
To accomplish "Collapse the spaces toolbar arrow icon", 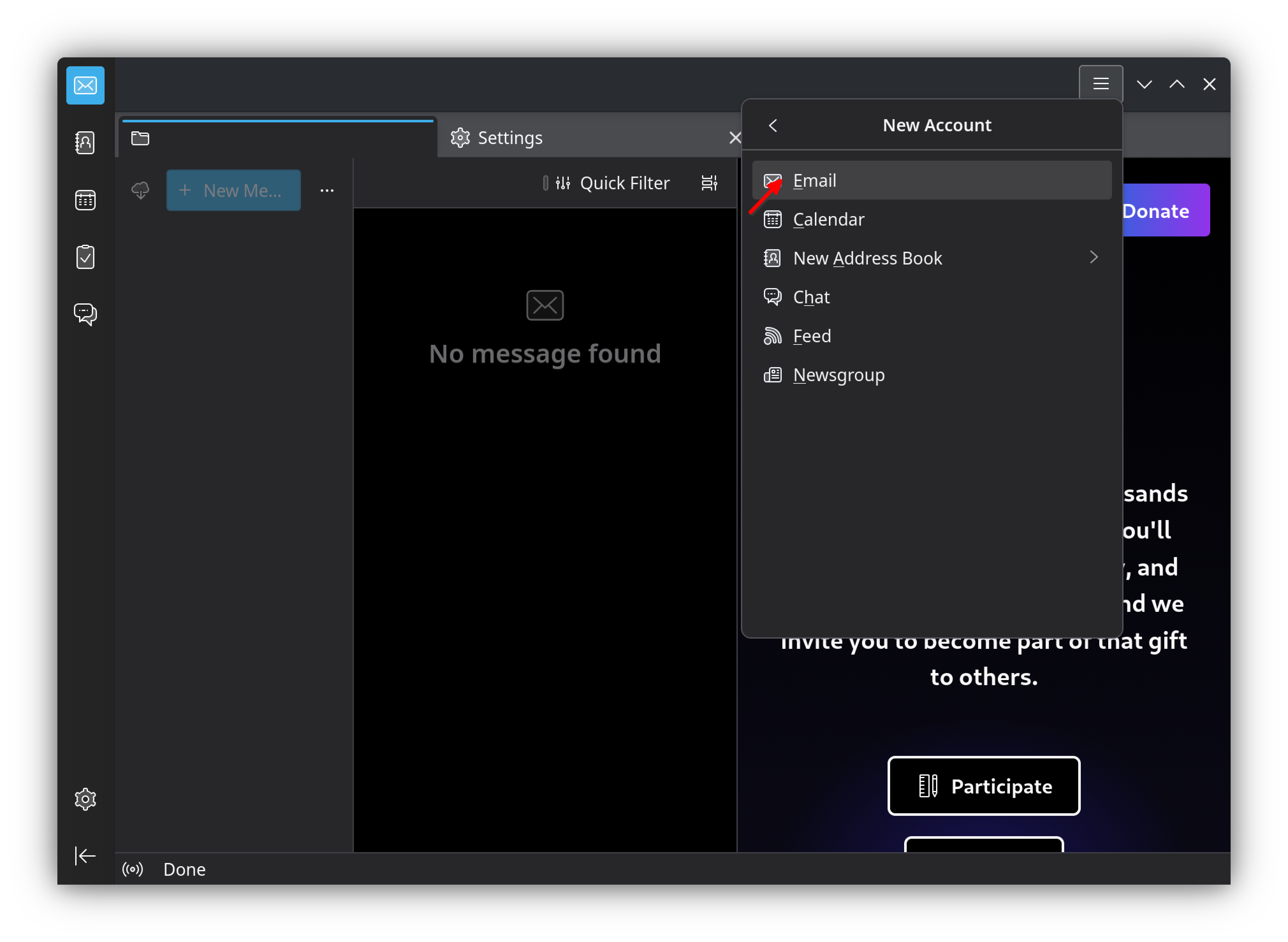I will click(85, 856).
